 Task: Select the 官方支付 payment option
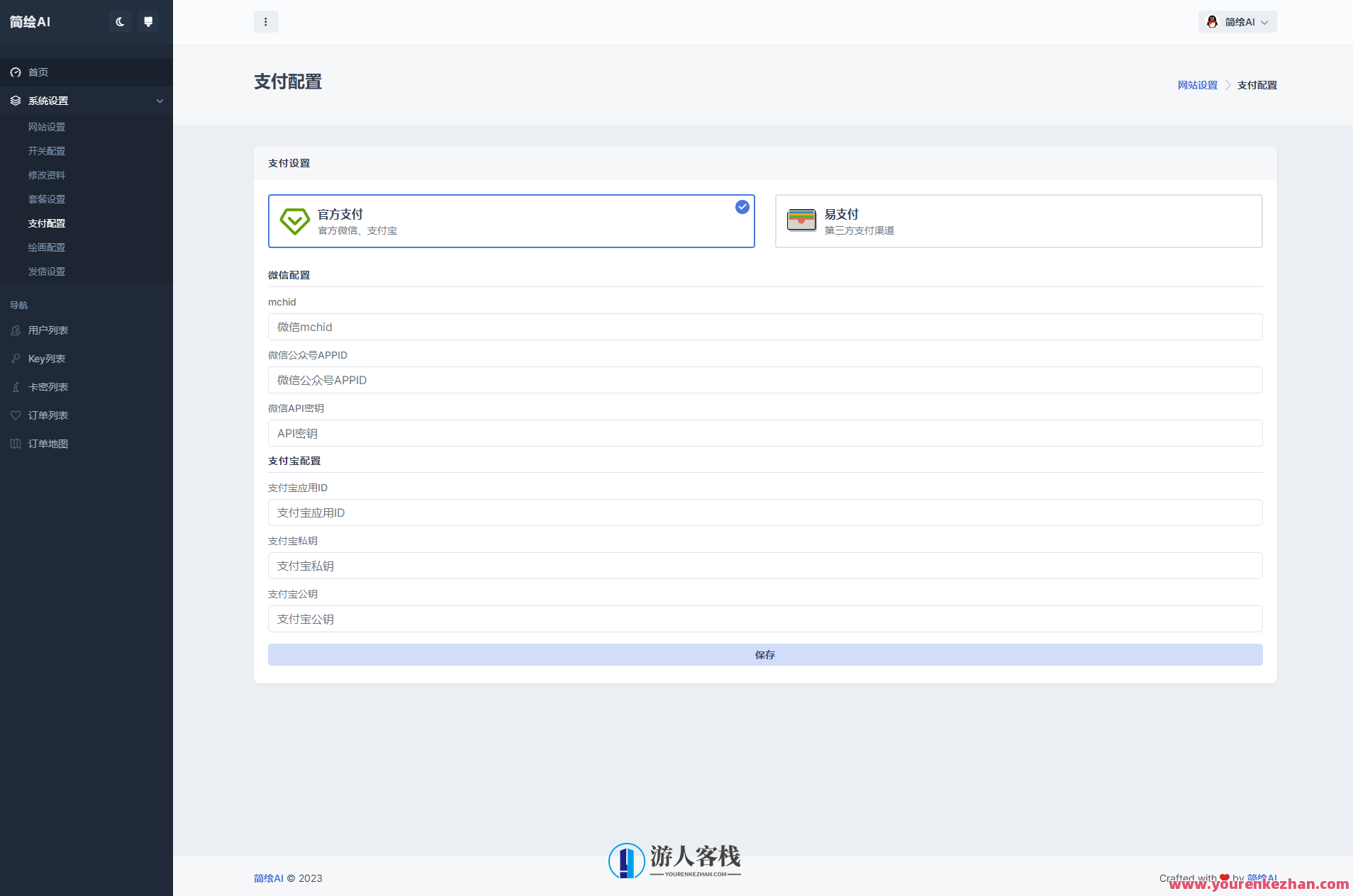click(511, 221)
